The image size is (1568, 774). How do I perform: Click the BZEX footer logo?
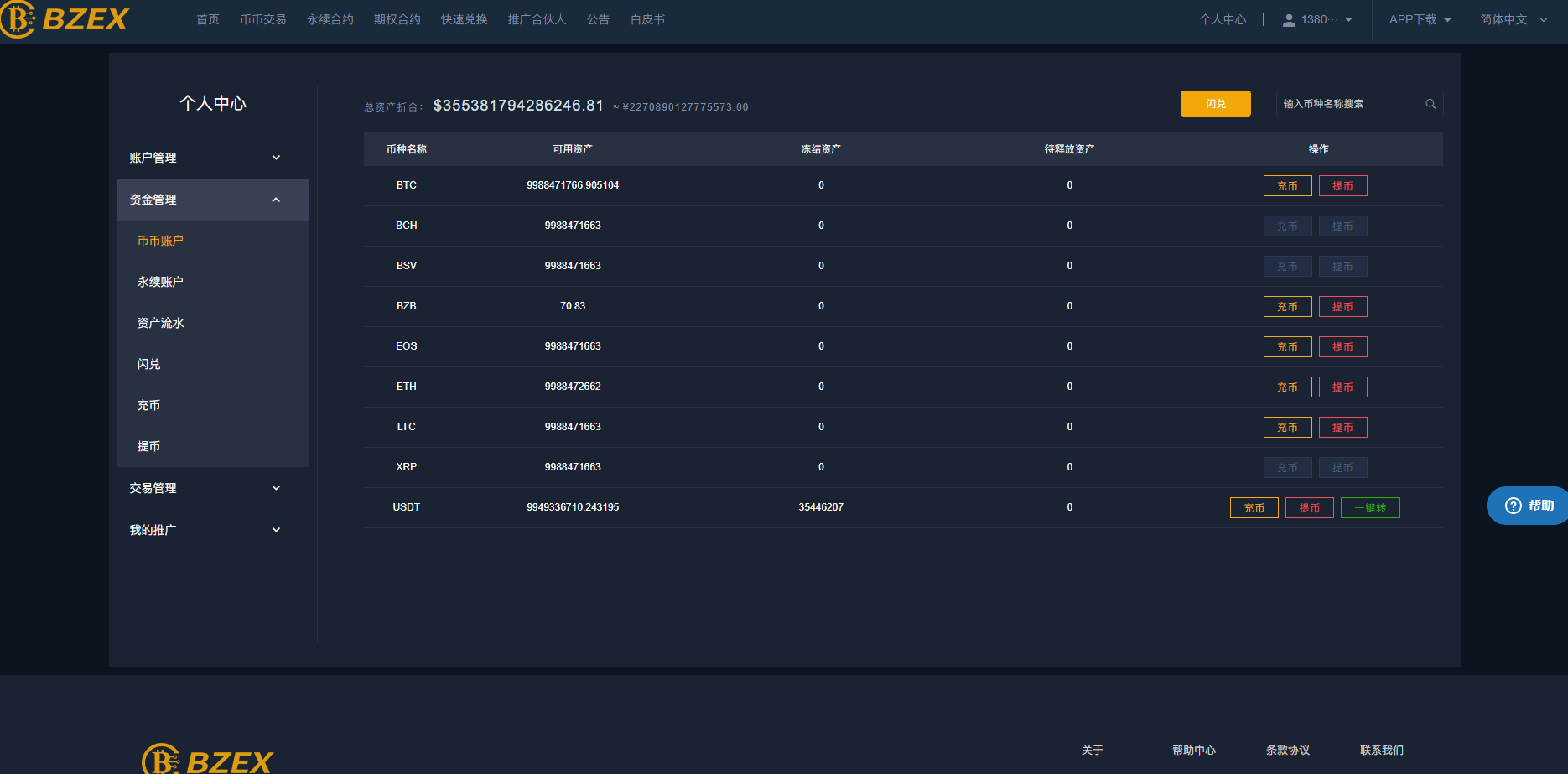pos(207,760)
